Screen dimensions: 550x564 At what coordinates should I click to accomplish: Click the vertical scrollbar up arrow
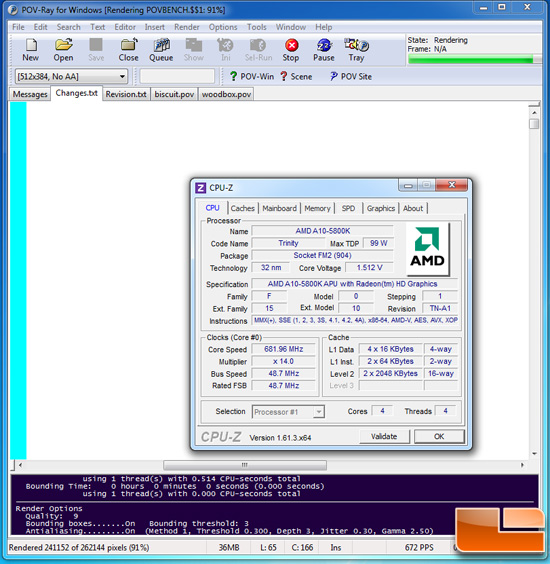coord(534,113)
